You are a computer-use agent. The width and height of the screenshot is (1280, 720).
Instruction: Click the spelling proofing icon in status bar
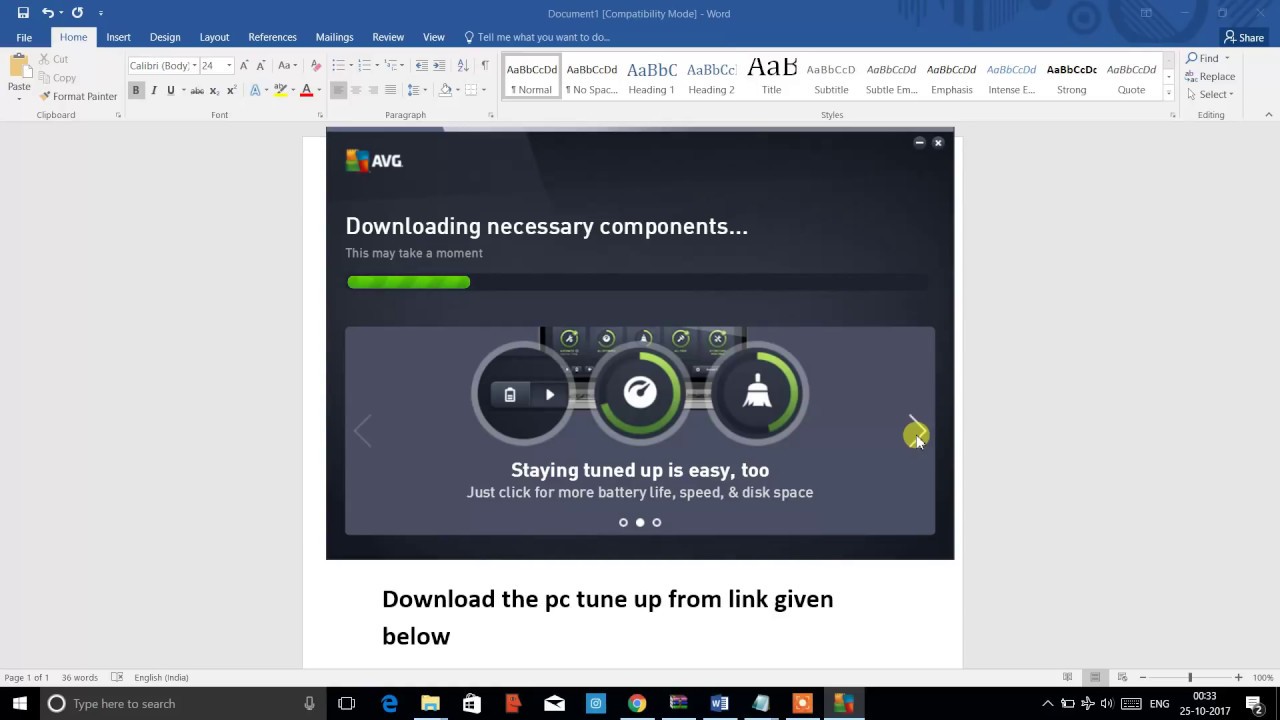point(117,677)
